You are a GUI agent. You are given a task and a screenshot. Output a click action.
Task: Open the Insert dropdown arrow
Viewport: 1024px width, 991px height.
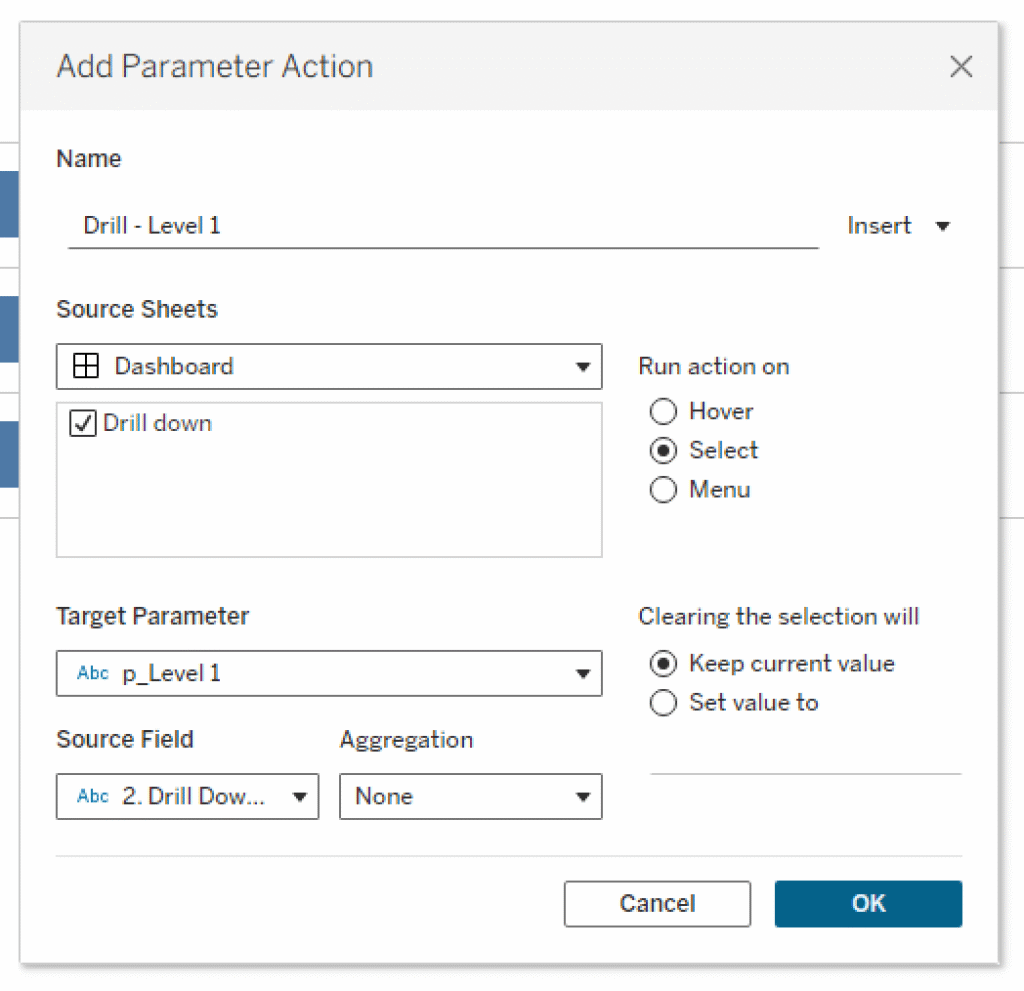click(x=942, y=226)
